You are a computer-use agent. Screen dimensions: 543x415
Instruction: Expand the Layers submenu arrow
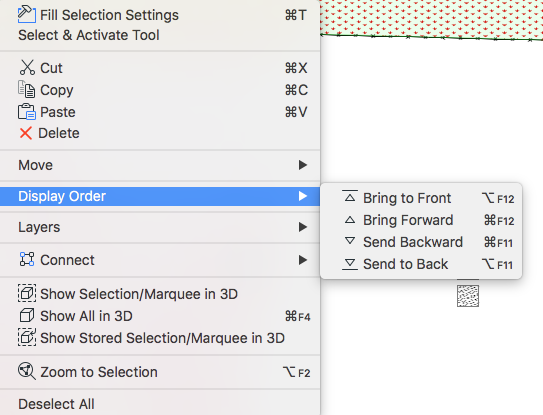tap(303, 227)
